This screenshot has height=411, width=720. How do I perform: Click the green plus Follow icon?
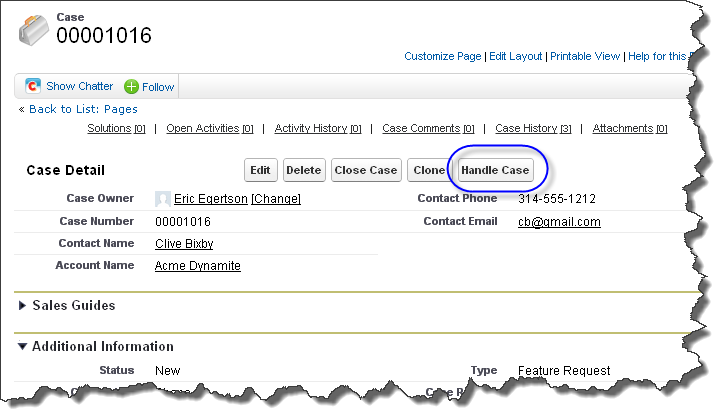tap(131, 86)
